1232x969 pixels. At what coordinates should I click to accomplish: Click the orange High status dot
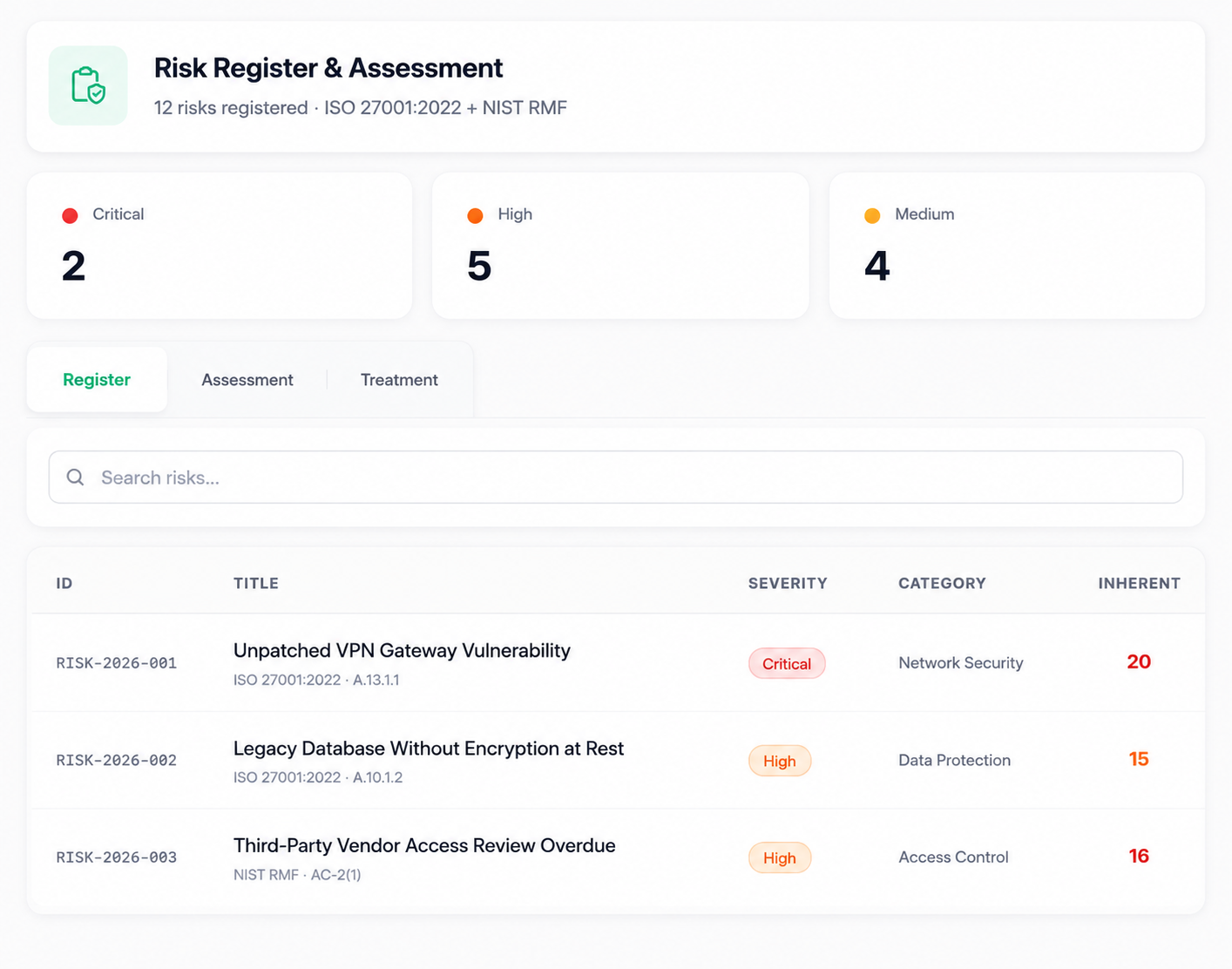coord(475,215)
